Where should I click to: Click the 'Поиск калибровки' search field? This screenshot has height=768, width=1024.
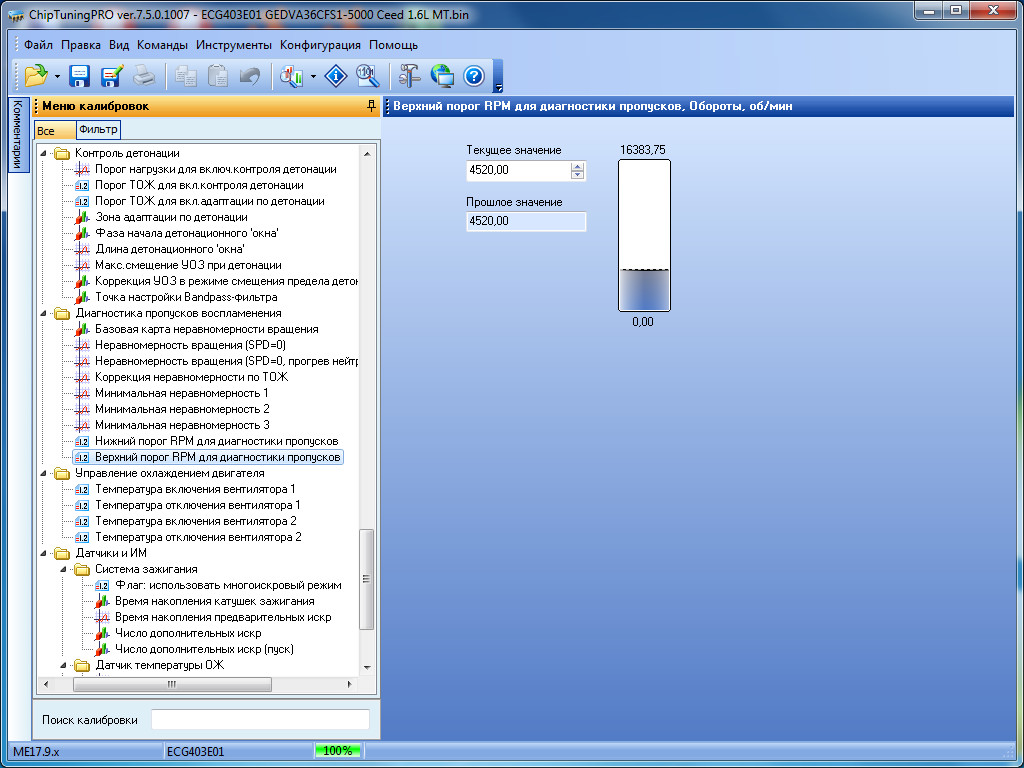260,720
